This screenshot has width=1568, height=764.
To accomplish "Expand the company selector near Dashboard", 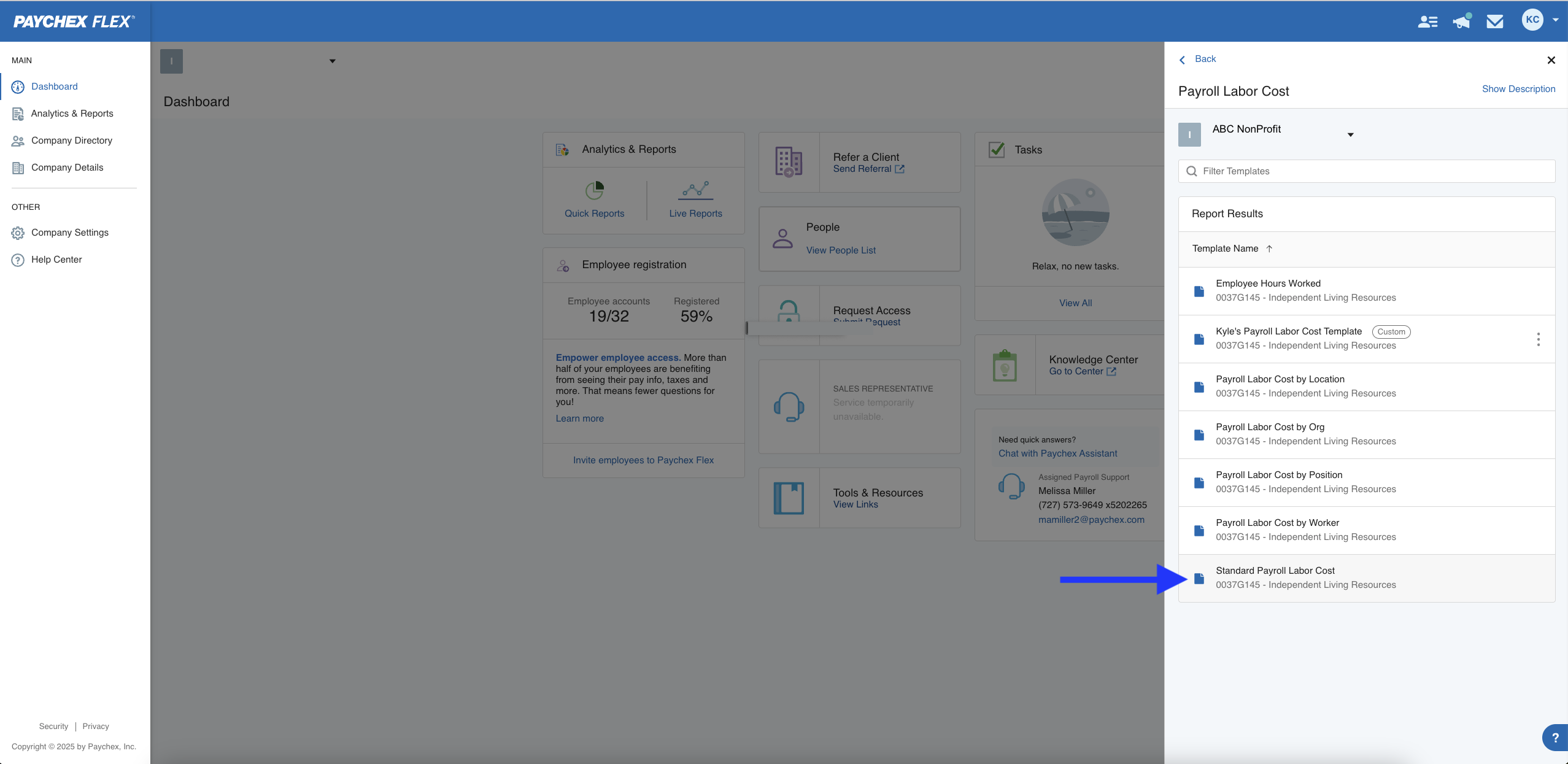I will tap(331, 60).
